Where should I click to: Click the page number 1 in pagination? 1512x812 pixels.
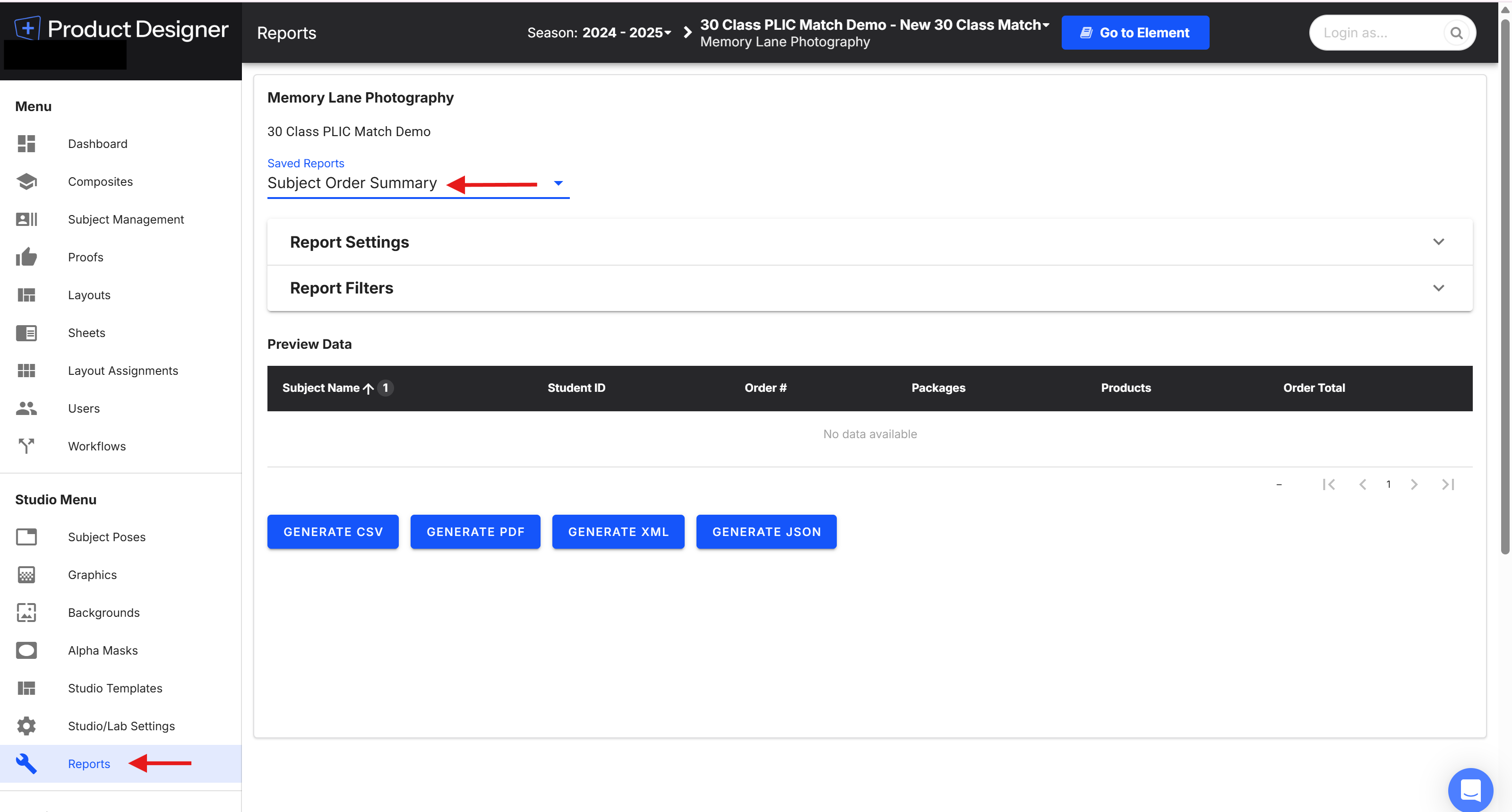[x=1388, y=484]
